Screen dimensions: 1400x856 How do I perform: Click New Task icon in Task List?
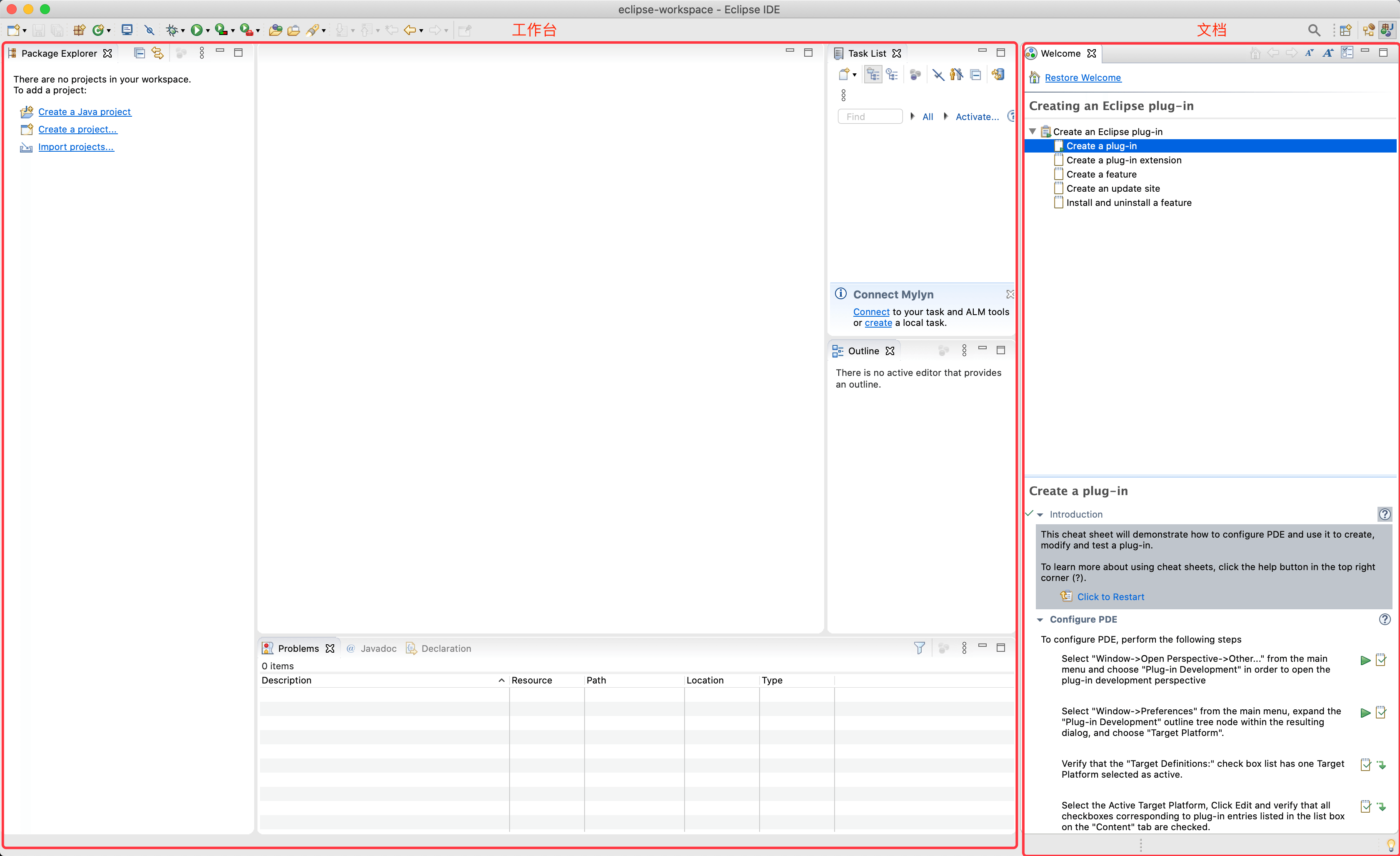coord(844,75)
